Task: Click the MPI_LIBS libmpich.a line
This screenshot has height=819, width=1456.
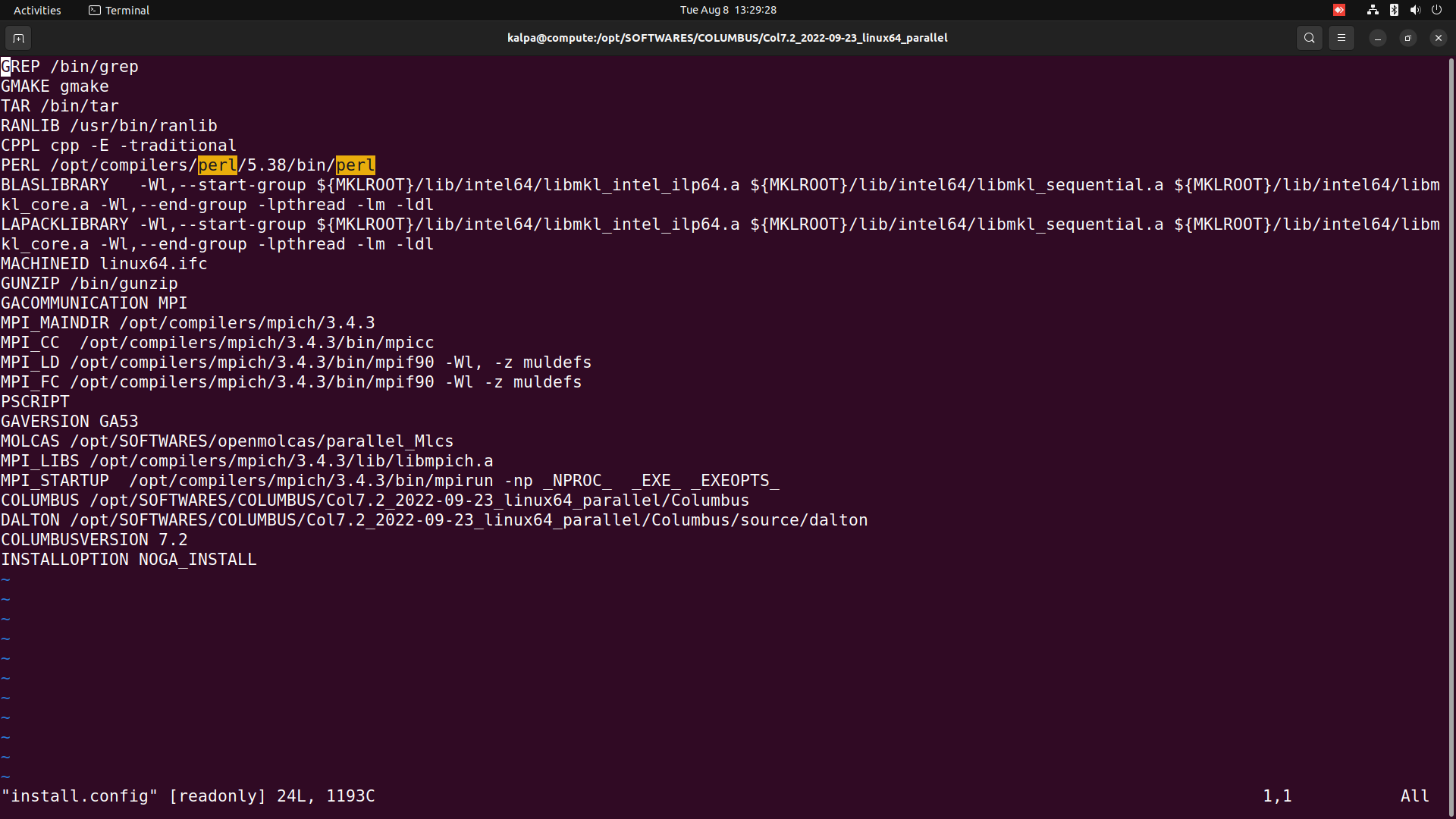Action: point(247,461)
